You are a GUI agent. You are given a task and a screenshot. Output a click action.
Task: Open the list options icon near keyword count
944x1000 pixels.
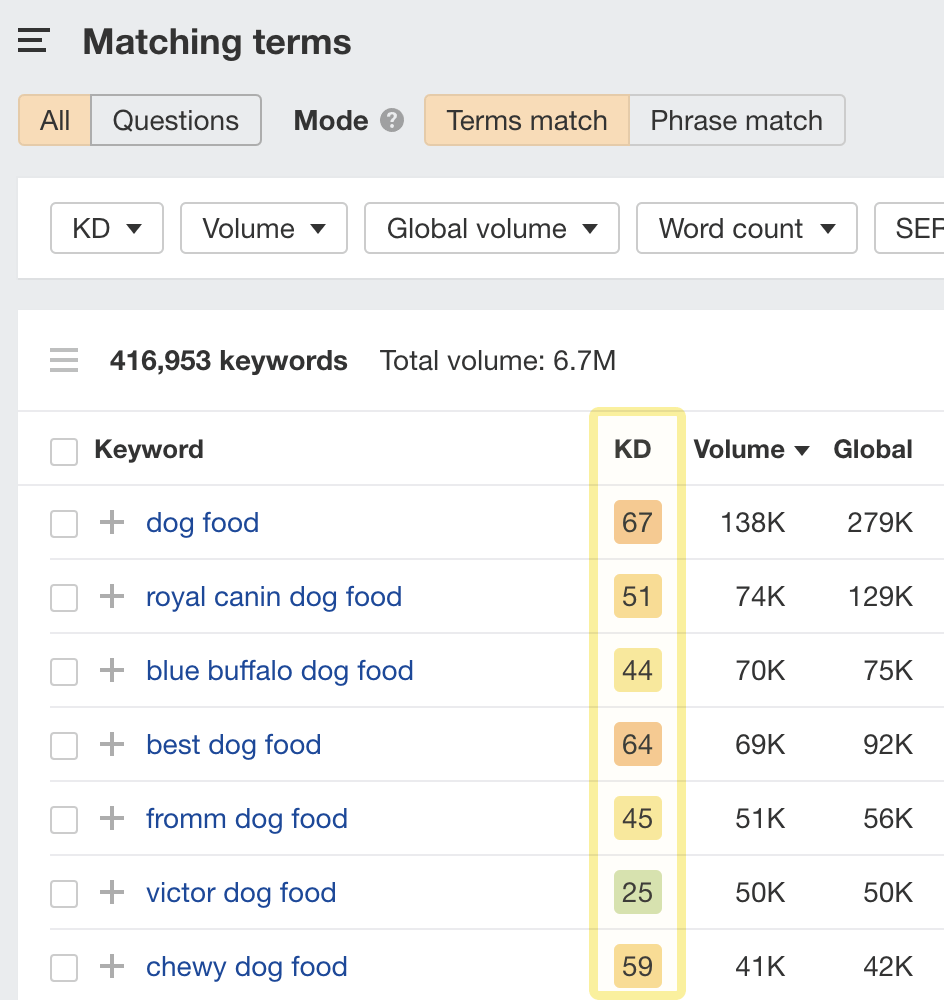[63, 360]
